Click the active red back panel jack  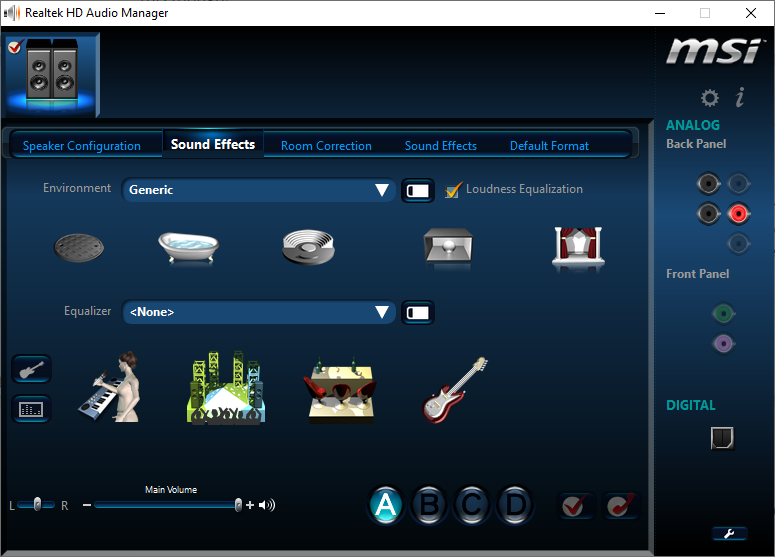[738, 214]
